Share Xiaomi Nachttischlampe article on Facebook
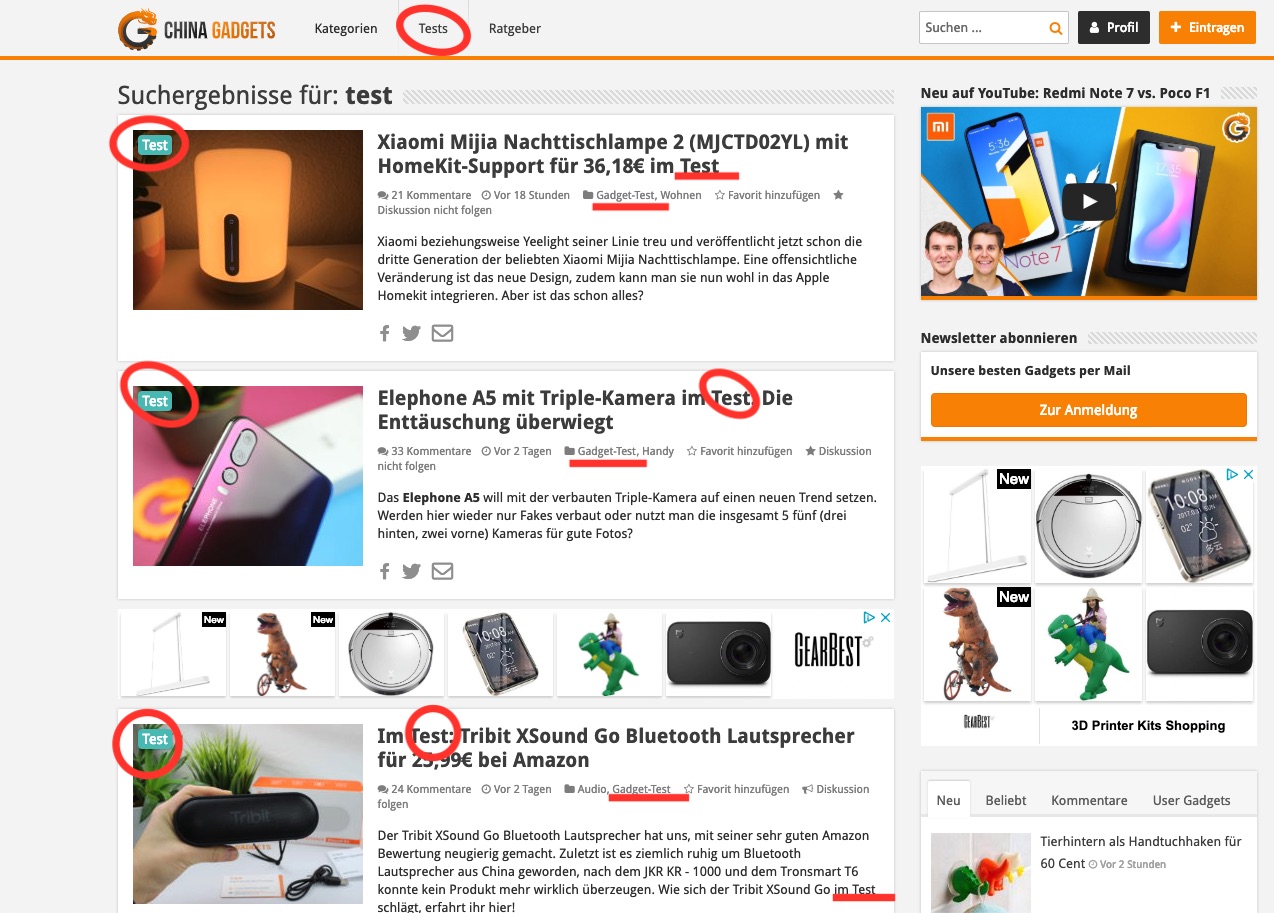This screenshot has width=1274, height=913. [385, 333]
